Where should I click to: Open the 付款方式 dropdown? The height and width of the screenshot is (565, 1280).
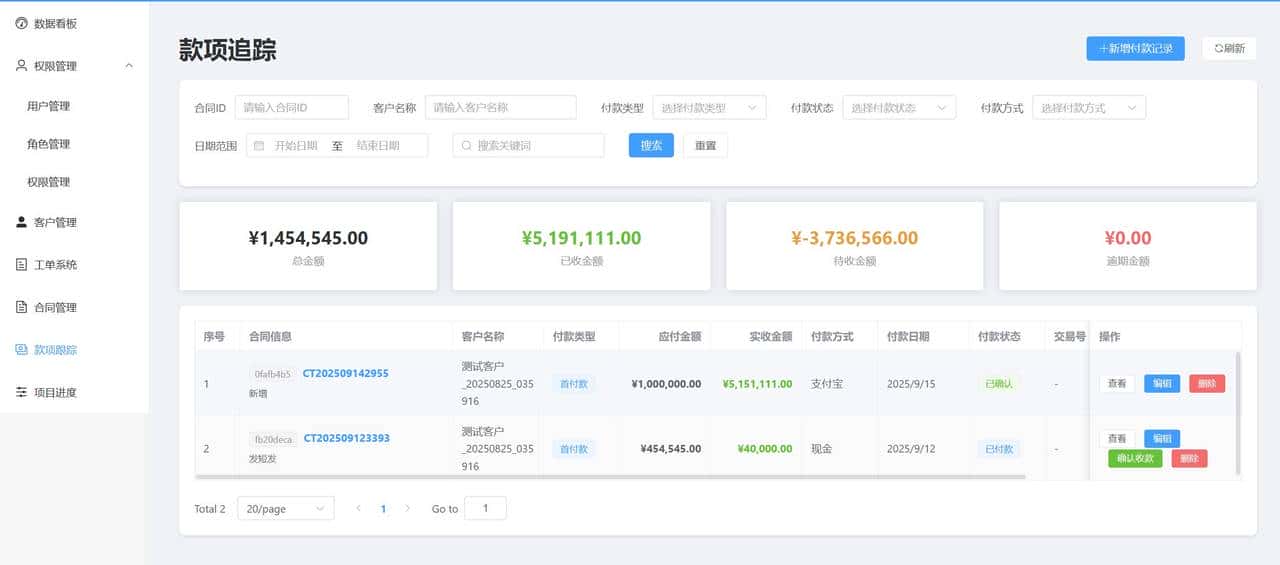pos(1089,107)
